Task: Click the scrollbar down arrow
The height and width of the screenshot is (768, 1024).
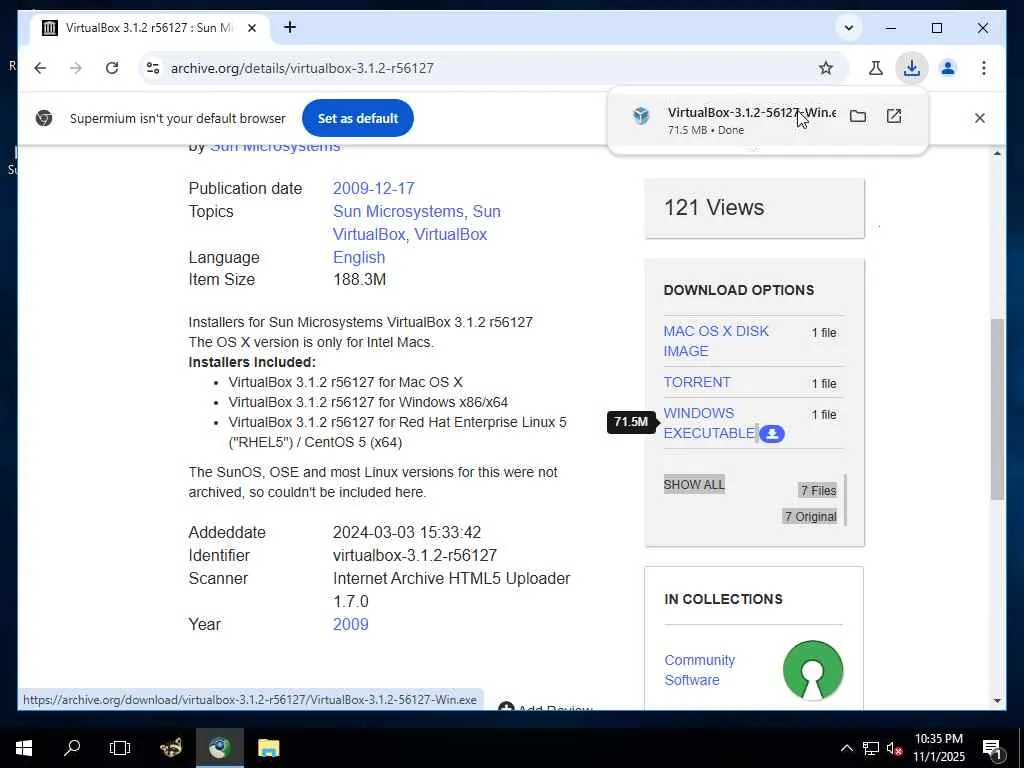Action: tap(997, 701)
